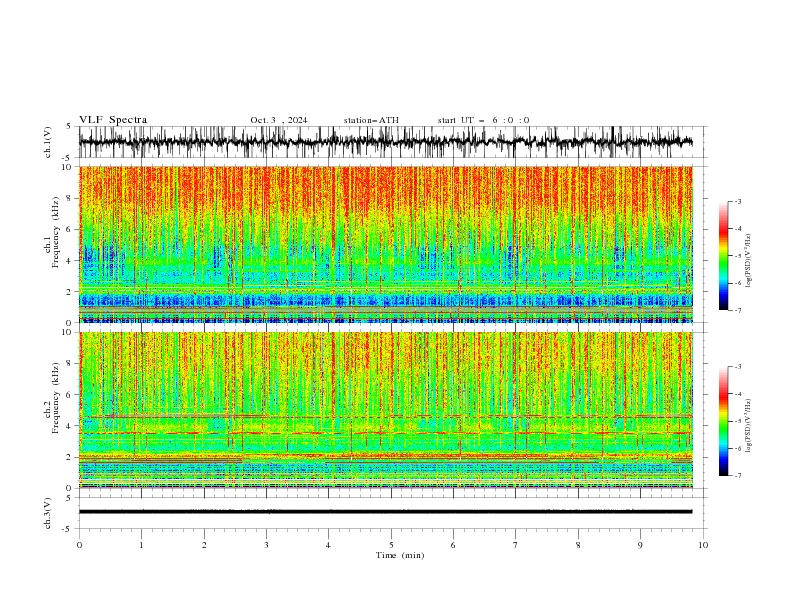Click the ch.3 voltage waveform trace
Screen dimensions: 792x612
point(386,512)
